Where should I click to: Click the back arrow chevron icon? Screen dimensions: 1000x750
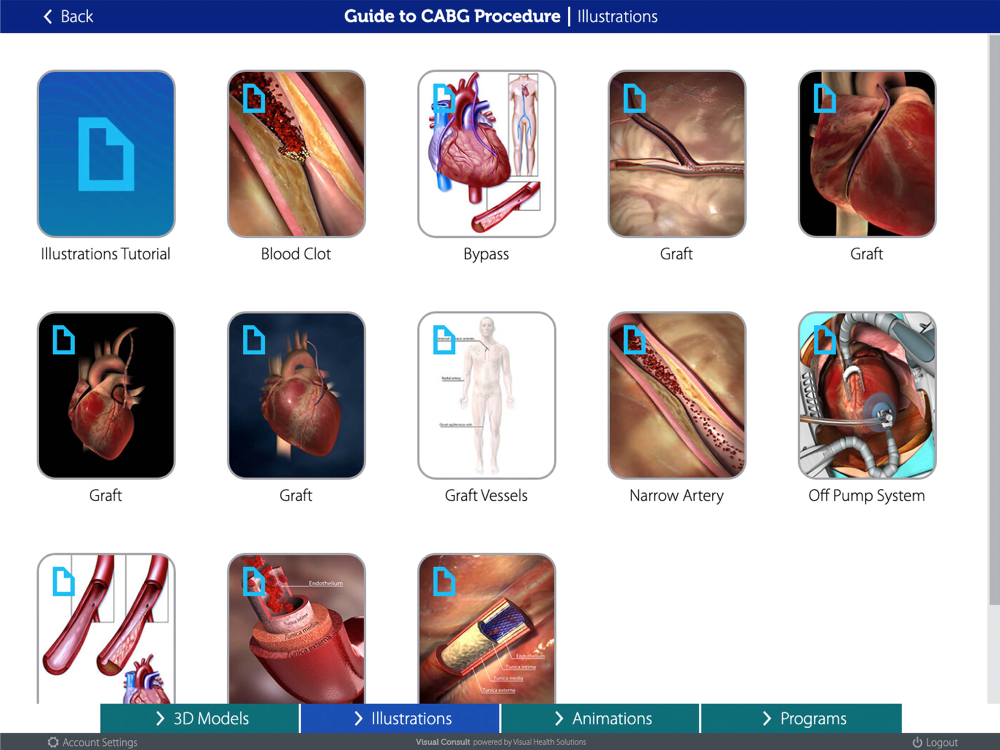pyautogui.click(x=48, y=17)
